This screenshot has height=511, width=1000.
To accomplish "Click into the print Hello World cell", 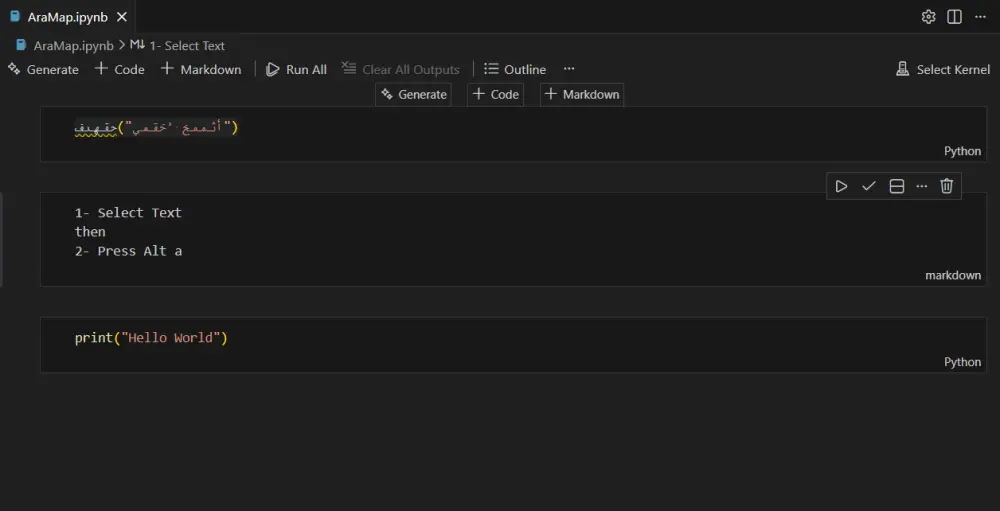I will pyautogui.click(x=400, y=338).
